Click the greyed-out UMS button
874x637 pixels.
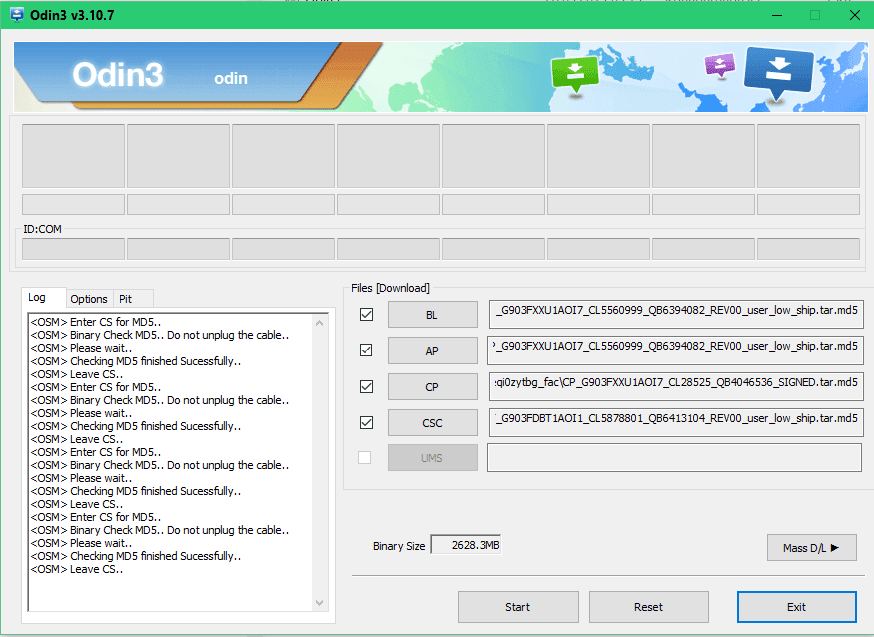coord(433,458)
